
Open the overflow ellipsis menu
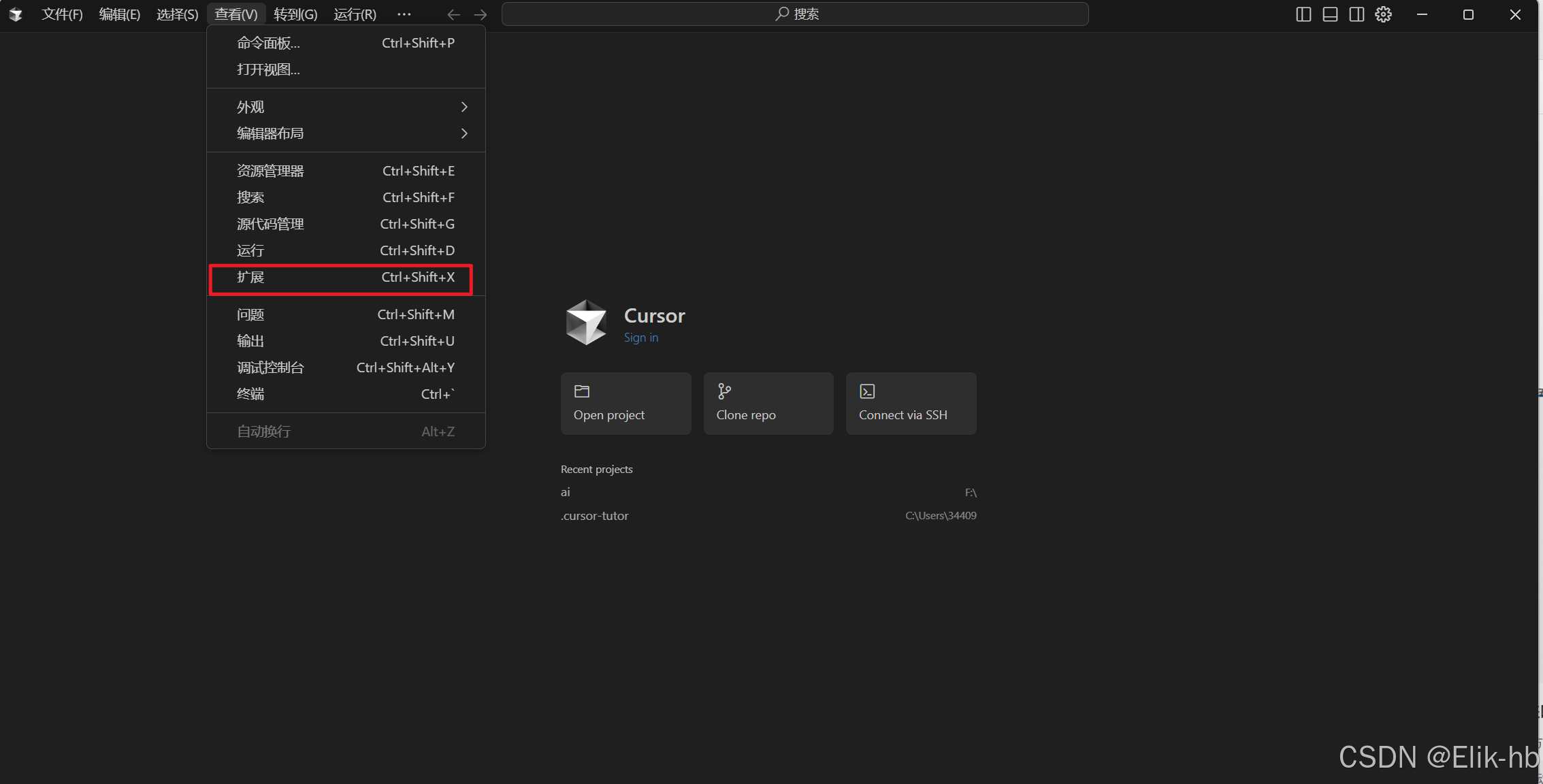(404, 14)
